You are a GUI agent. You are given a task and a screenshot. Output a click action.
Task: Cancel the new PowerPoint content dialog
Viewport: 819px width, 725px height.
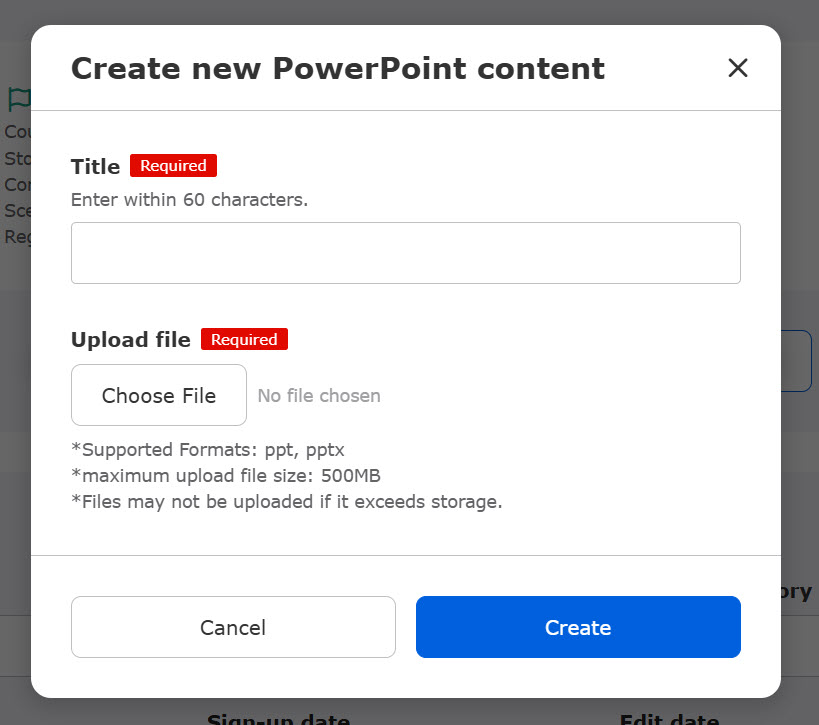click(233, 627)
